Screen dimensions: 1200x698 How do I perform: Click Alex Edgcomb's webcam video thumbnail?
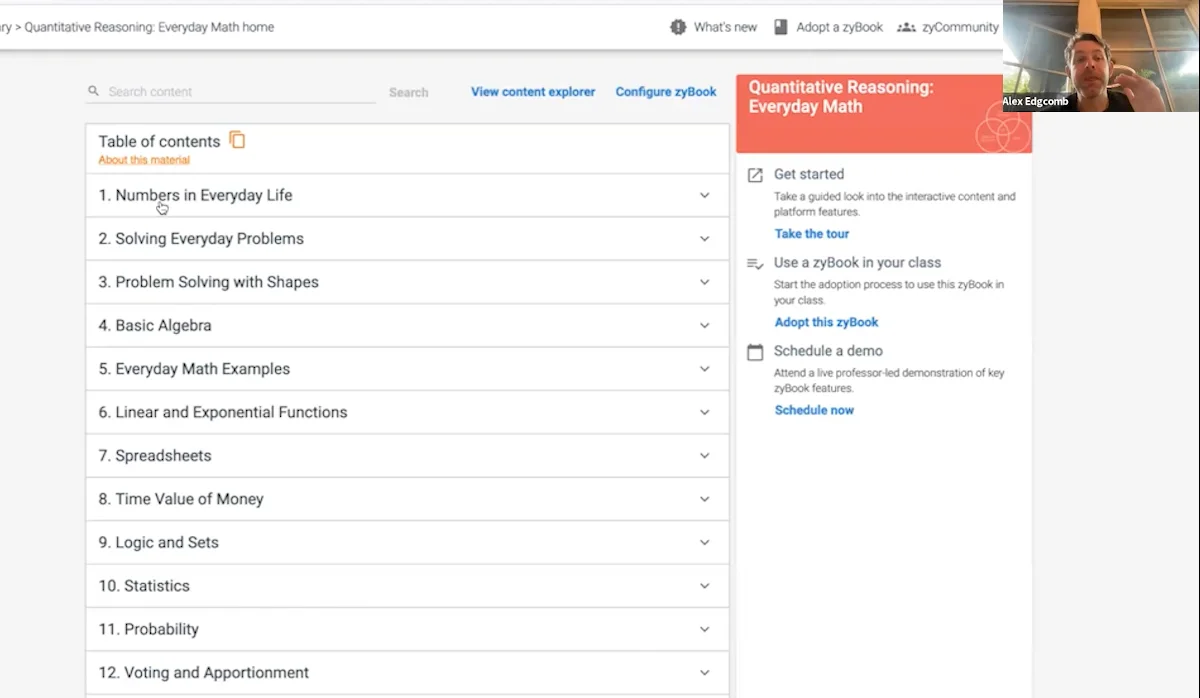click(x=1101, y=55)
